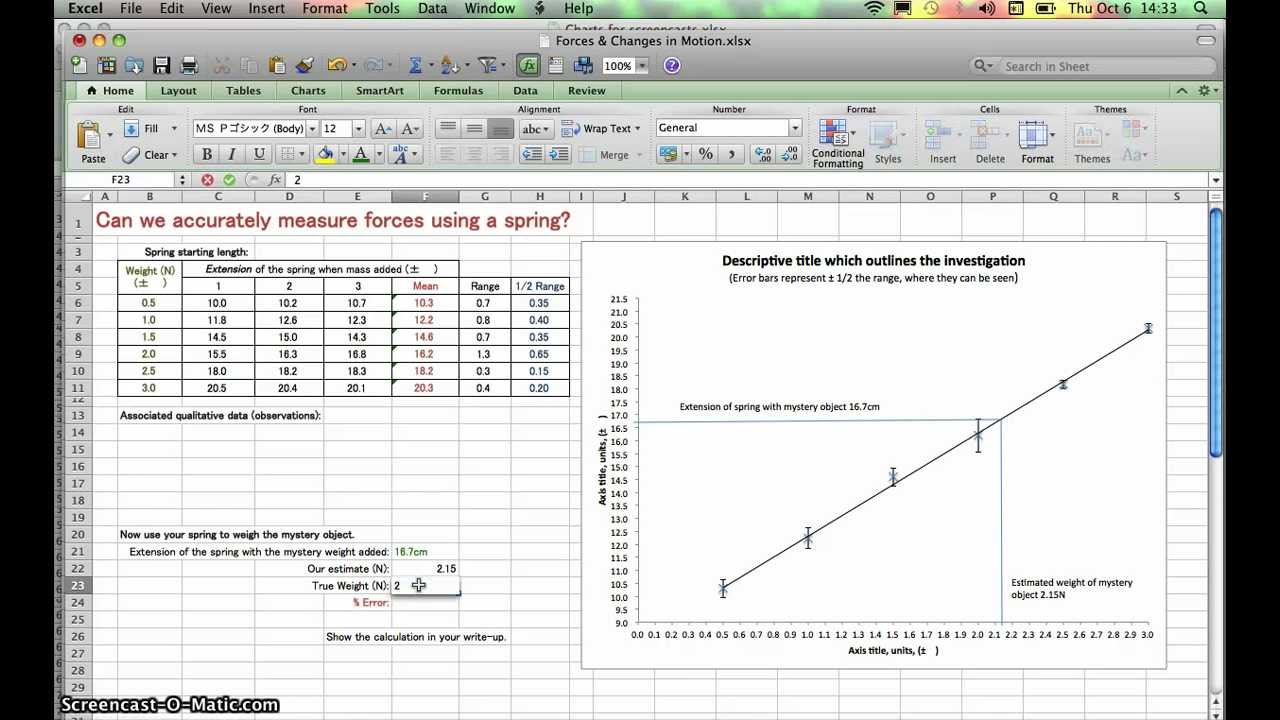
Task: Click the Filter funnel icon
Action: [487, 66]
